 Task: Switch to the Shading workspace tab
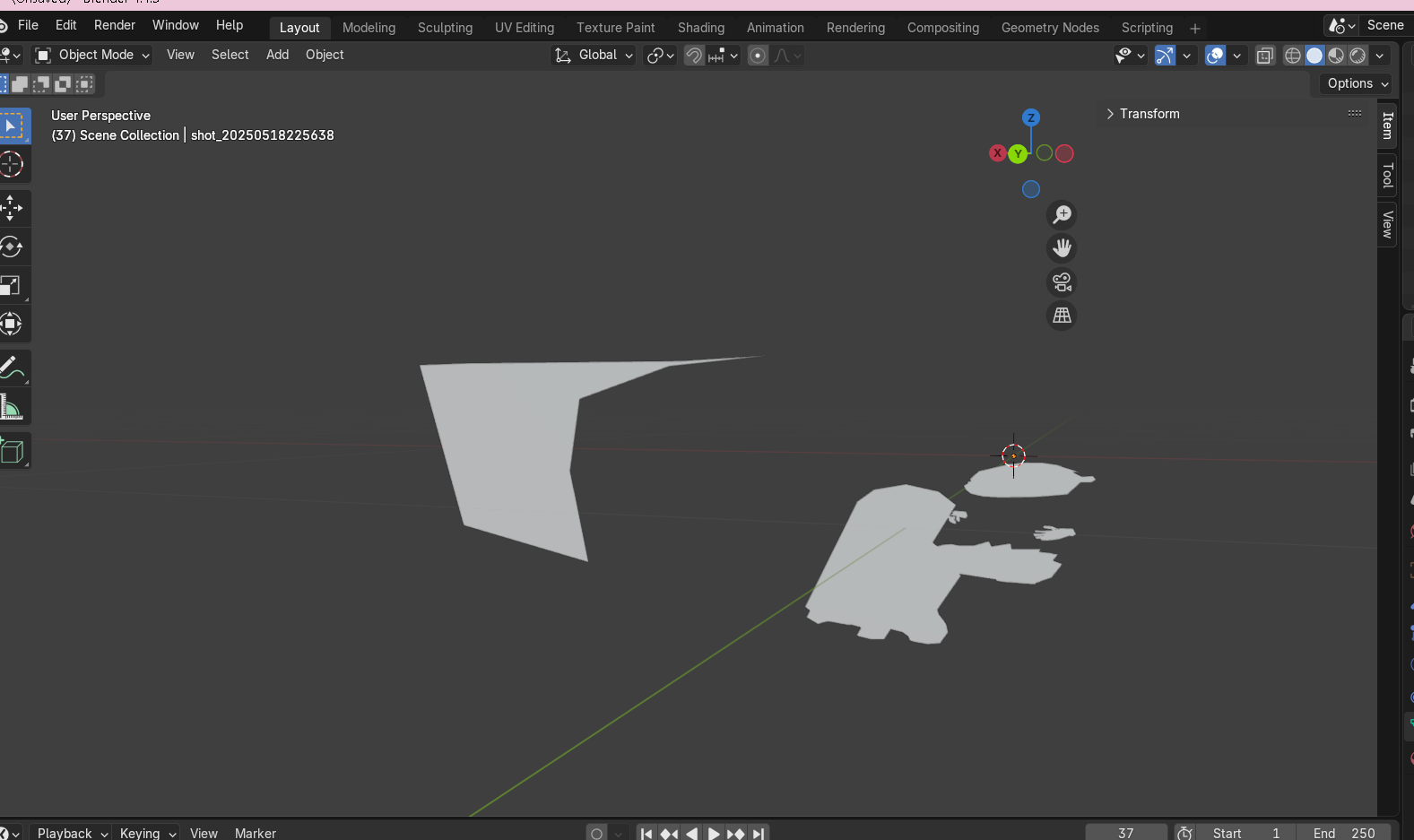coord(701,28)
